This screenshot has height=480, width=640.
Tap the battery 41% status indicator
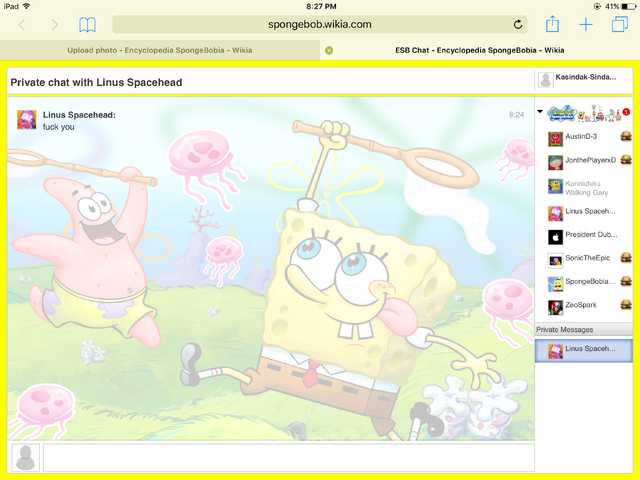point(618,7)
